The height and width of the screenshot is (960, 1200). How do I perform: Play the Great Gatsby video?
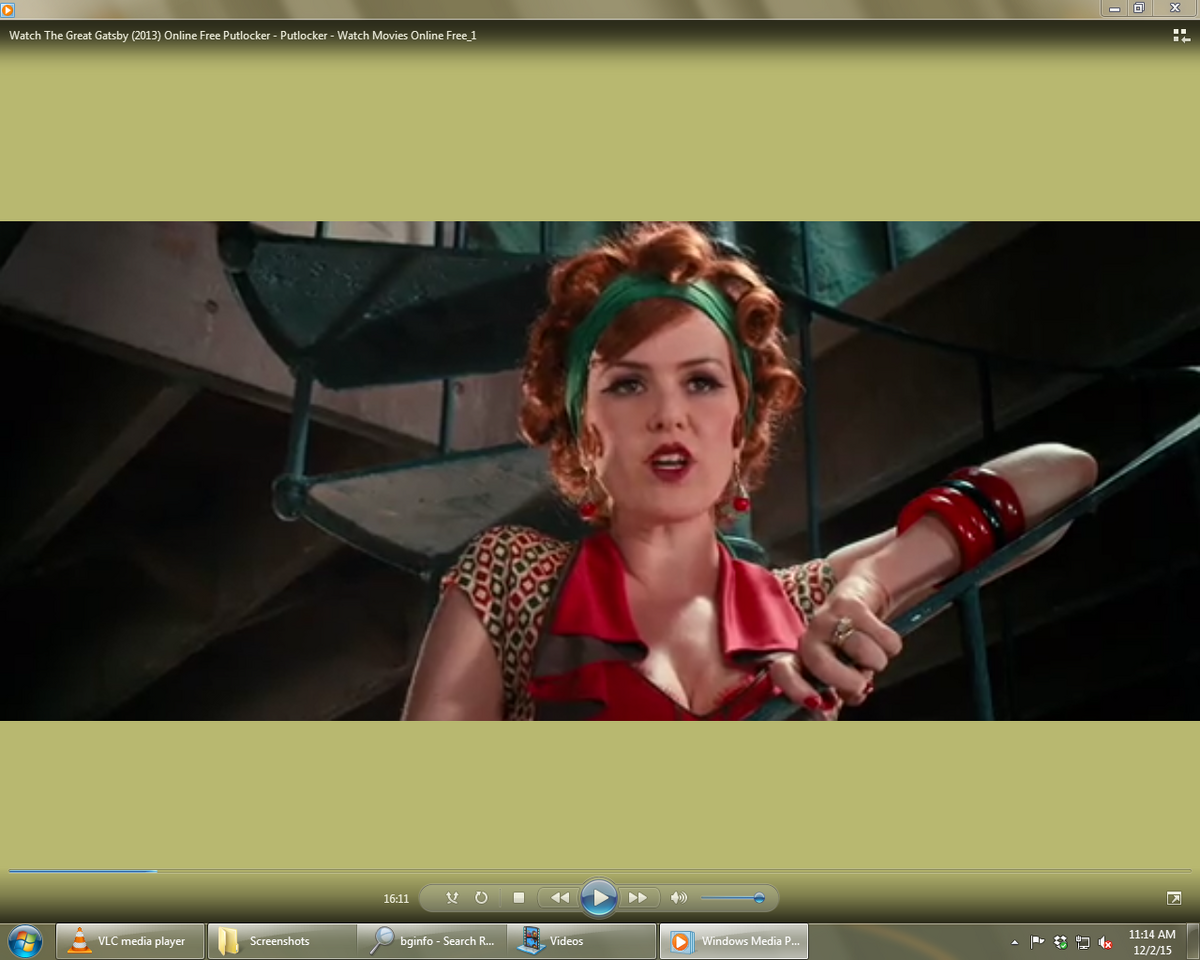599,898
